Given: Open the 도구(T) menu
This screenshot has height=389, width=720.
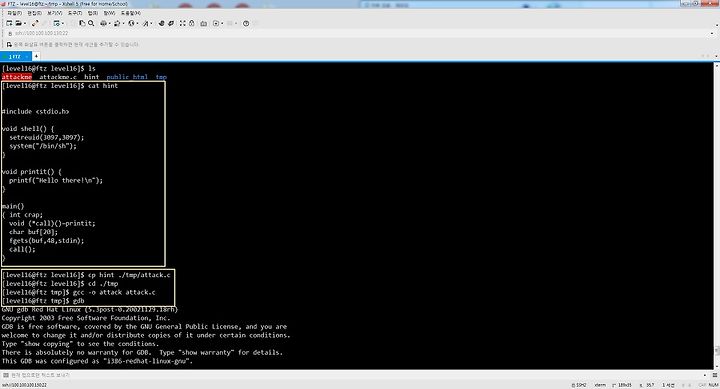Looking at the screenshot, I should click(75, 13).
